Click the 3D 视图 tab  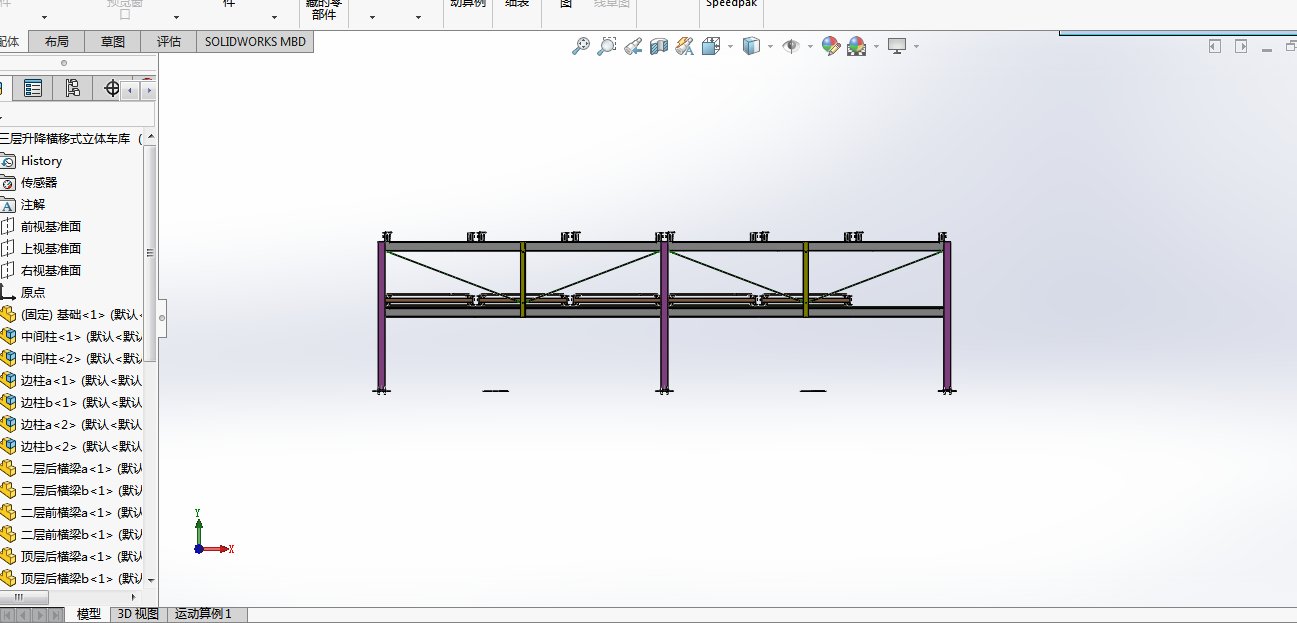click(138, 614)
